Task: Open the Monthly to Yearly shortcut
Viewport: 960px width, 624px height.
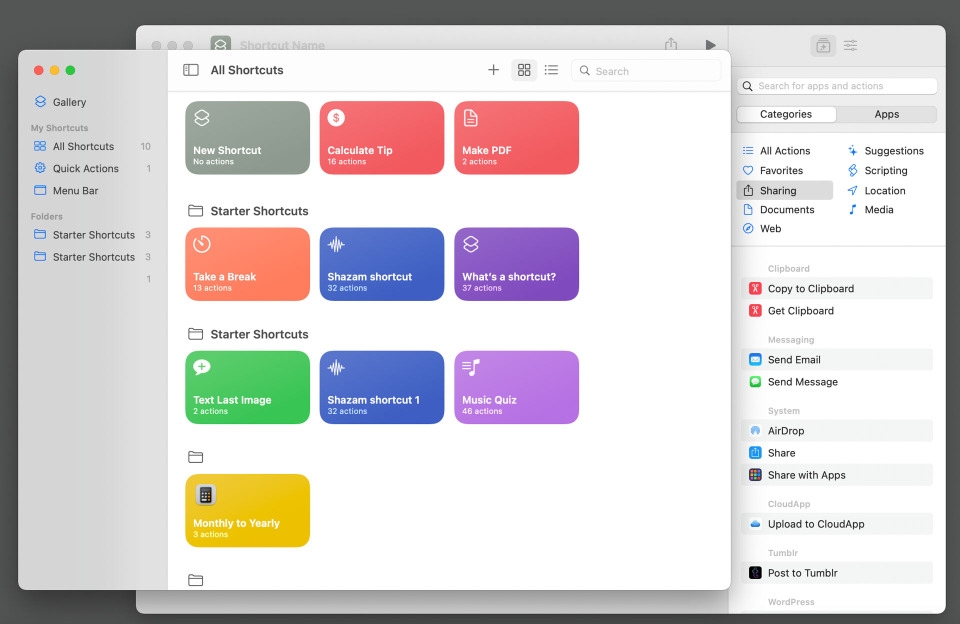Action: 247,510
